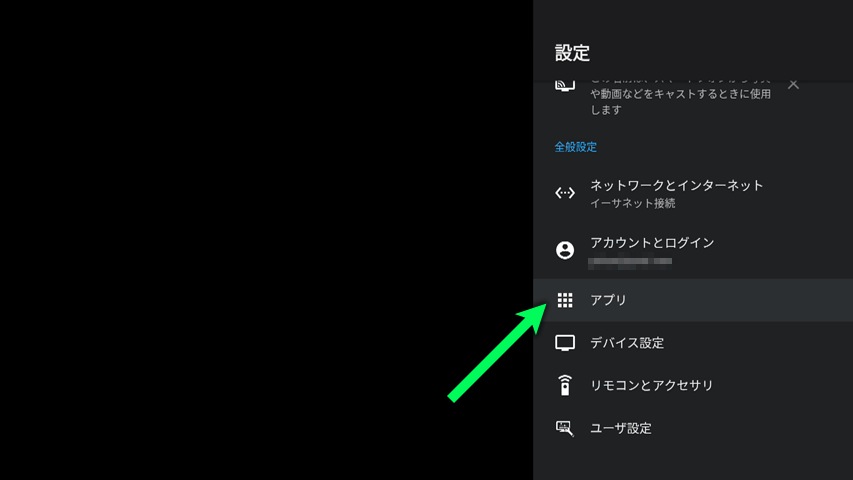Click the network ethernet arrows icon
The image size is (853, 480).
(x=565, y=193)
